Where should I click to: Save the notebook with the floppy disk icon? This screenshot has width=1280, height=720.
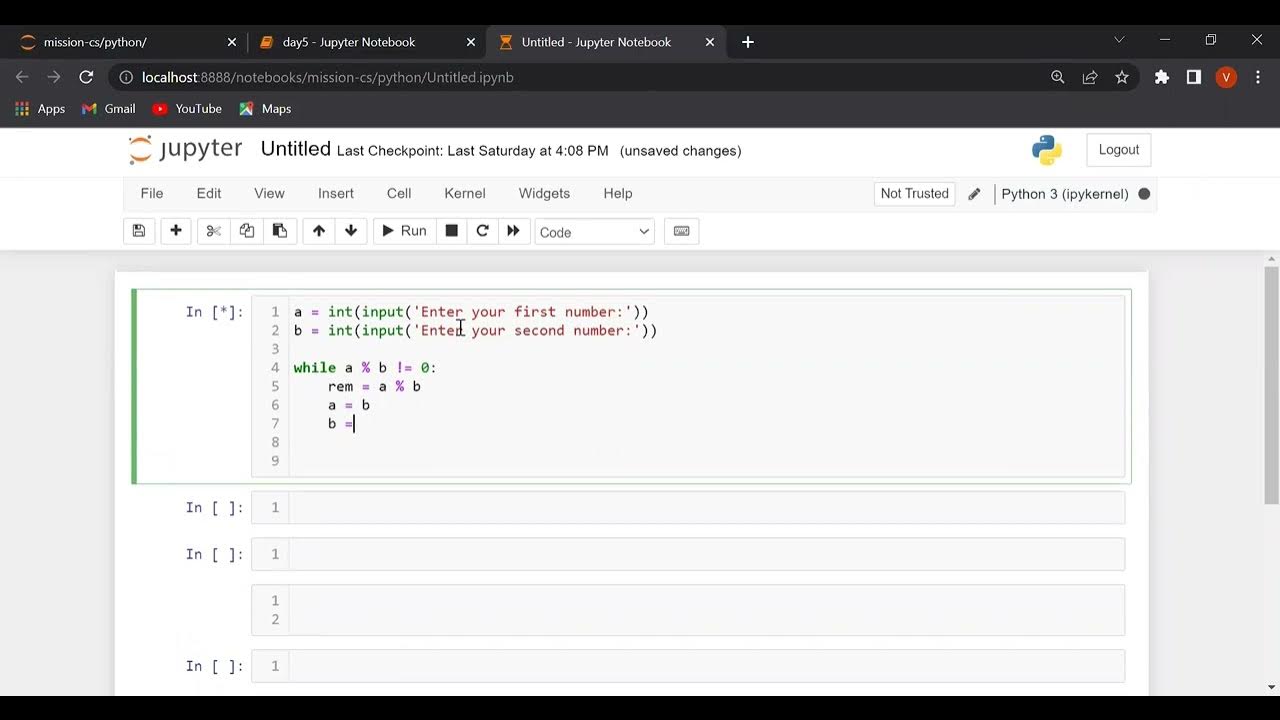(x=139, y=231)
